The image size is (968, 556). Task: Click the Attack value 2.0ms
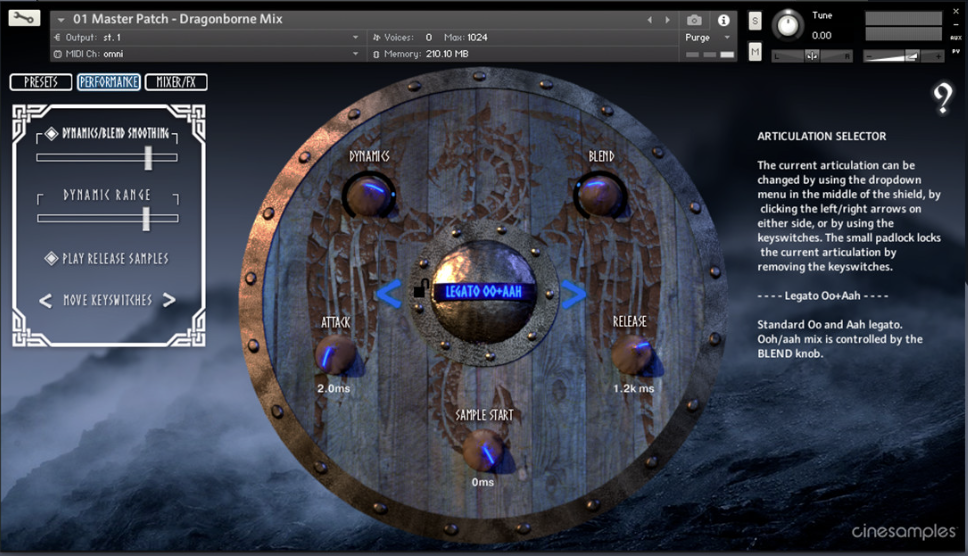point(333,389)
